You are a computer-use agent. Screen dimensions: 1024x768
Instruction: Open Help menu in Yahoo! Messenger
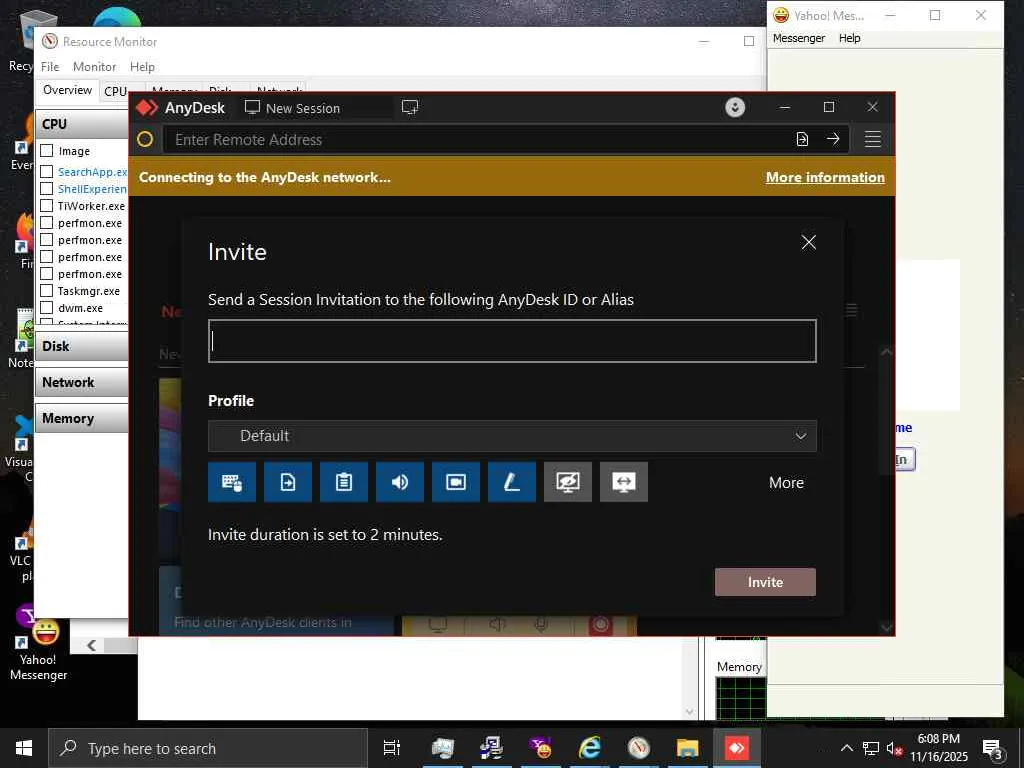pos(850,38)
